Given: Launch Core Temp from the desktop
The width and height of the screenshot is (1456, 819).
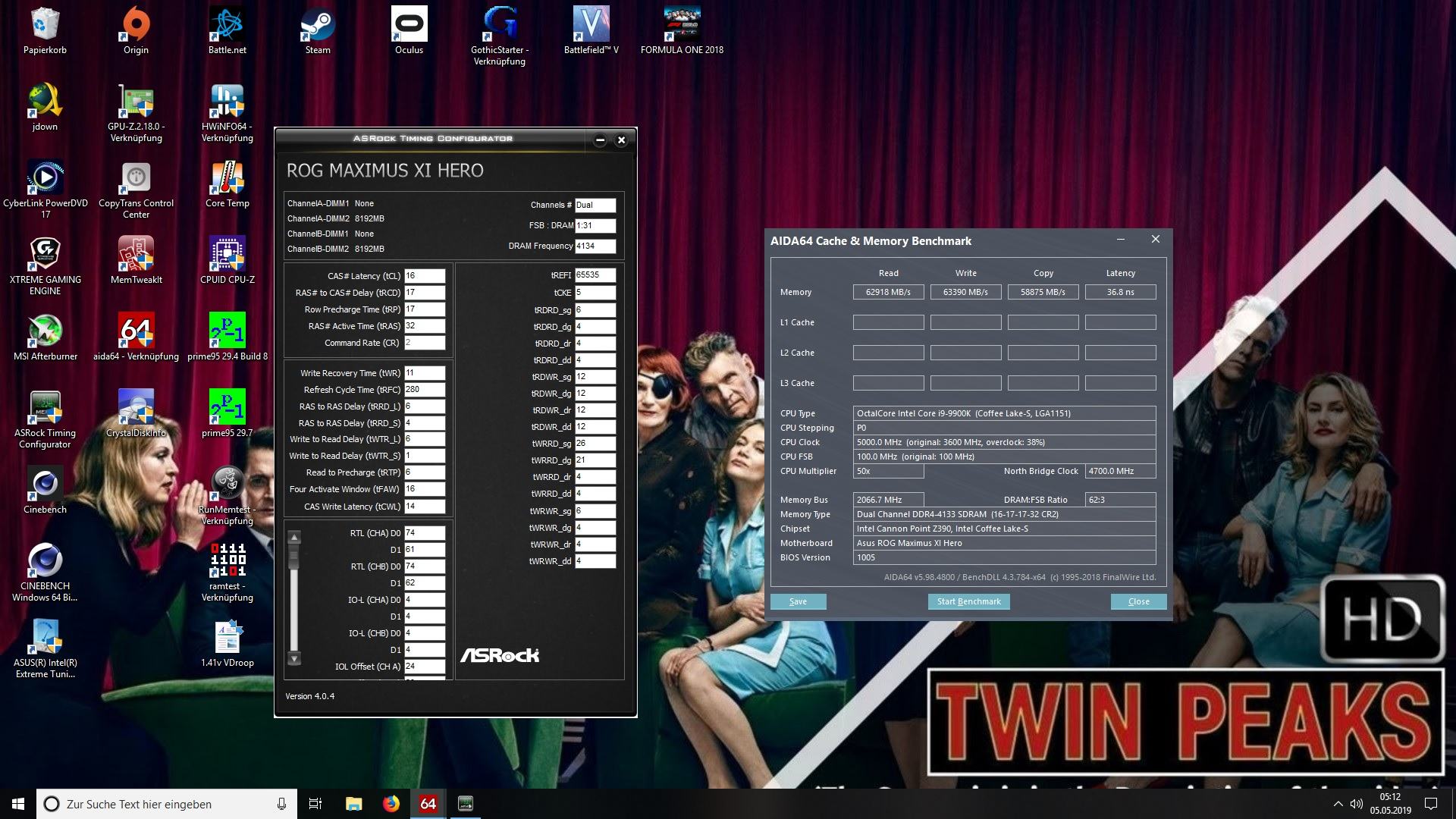Looking at the screenshot, I should click(x=227, y=184).
